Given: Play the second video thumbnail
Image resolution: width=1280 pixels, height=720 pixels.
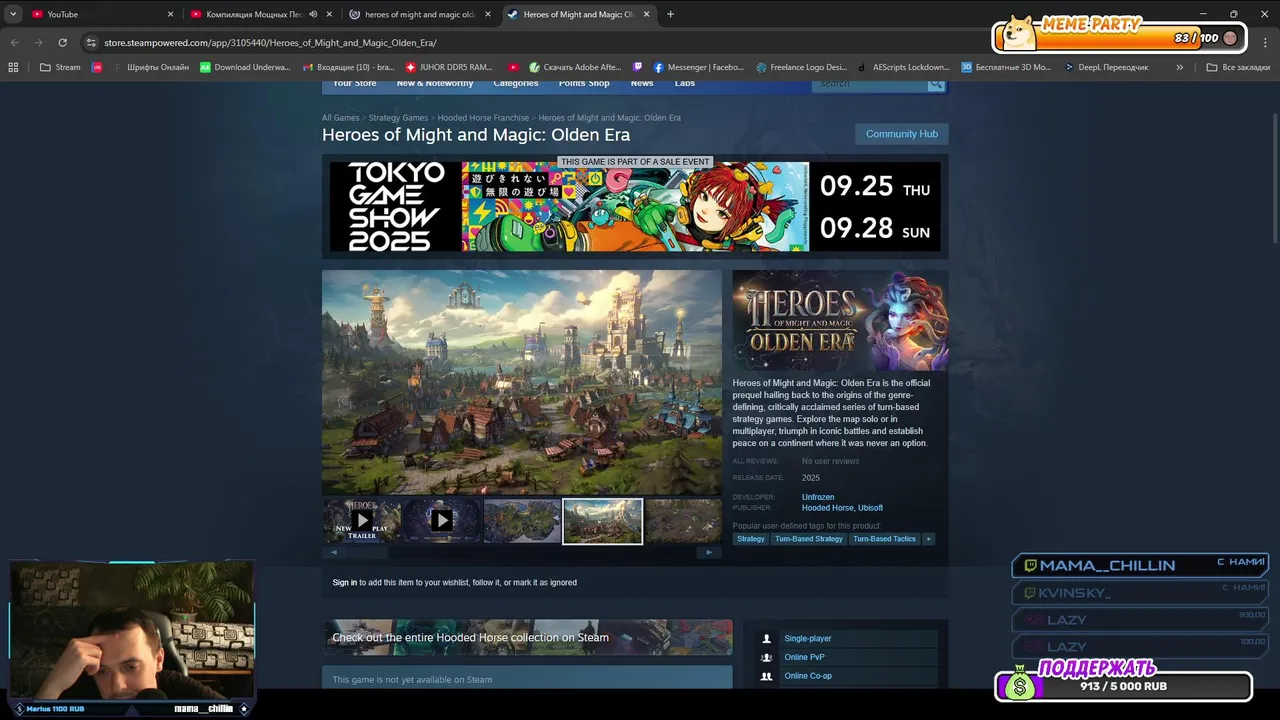Looking at the screenshot, I should (441, 521).
